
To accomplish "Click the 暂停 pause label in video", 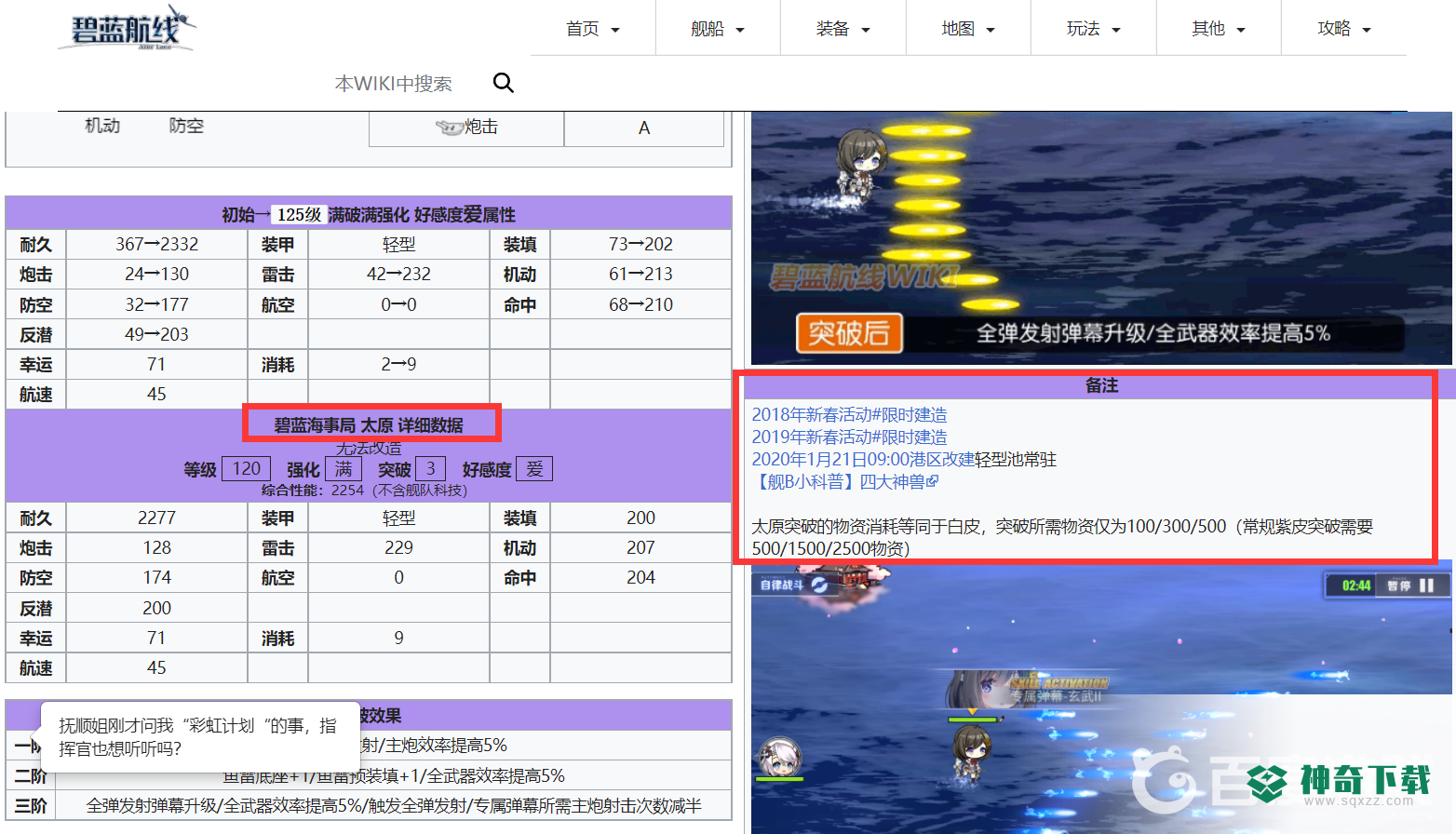I will click(x=1398, y=585).
